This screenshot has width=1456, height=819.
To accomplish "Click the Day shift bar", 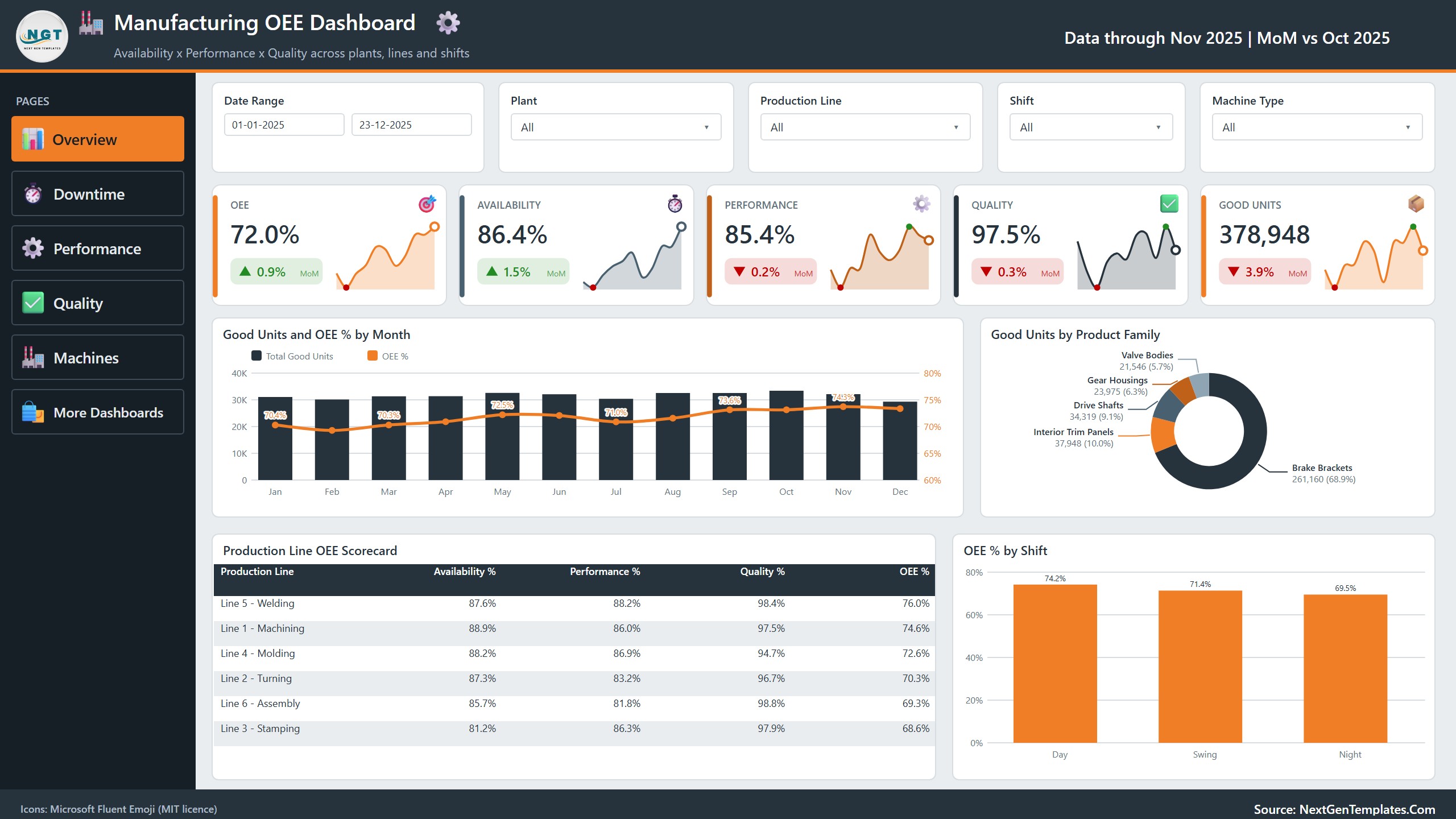I will (x=1055, y=664).
